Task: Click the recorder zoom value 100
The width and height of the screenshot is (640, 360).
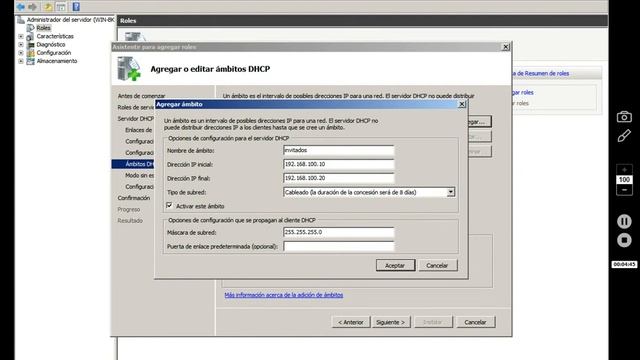Action: point(624,180)
